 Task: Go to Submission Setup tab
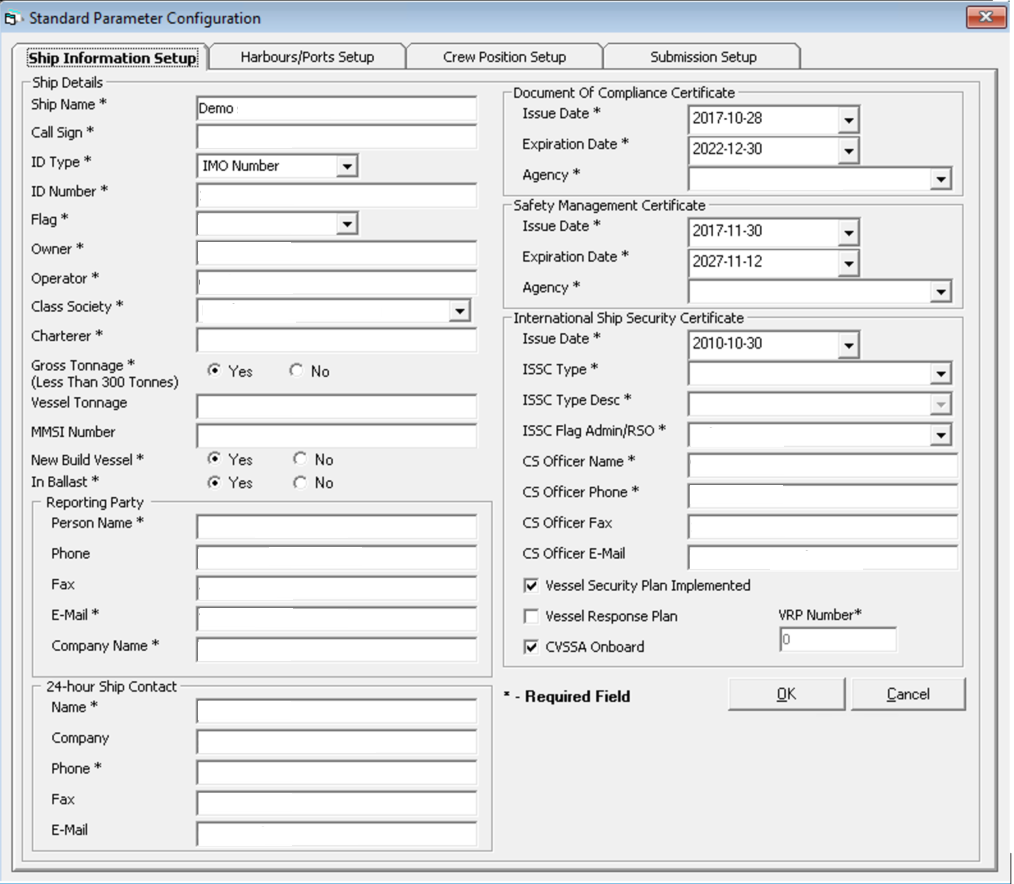703,57
